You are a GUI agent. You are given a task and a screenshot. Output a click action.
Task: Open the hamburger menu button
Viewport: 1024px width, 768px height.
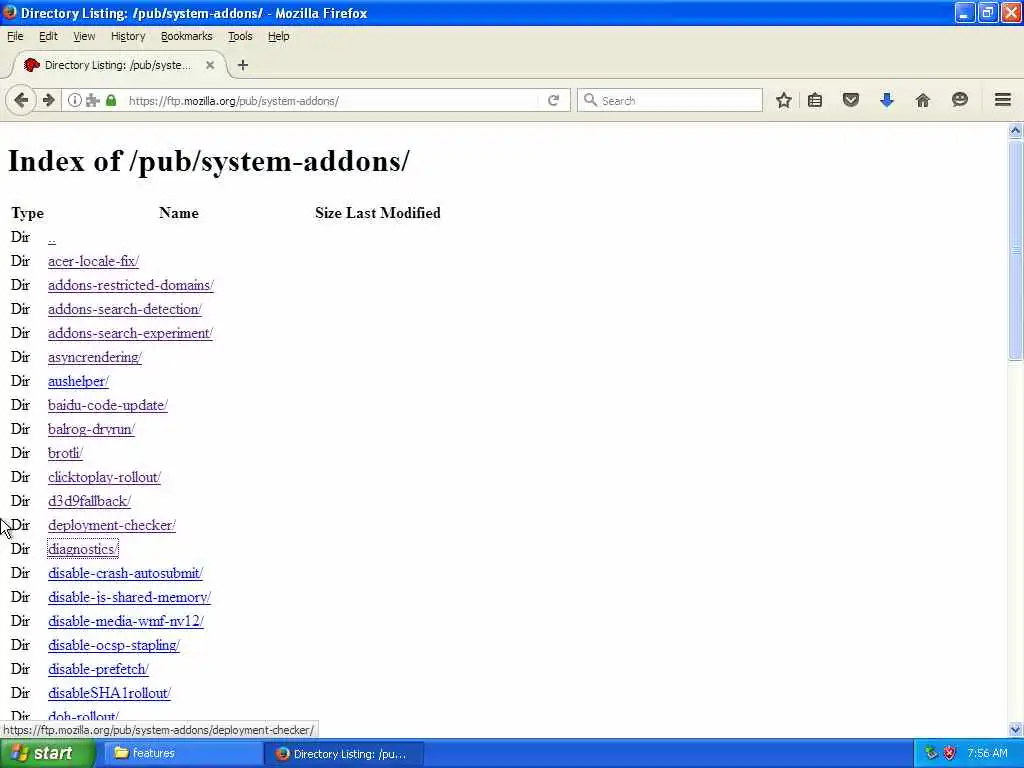pyautogui.click(x=1002, y=100)
